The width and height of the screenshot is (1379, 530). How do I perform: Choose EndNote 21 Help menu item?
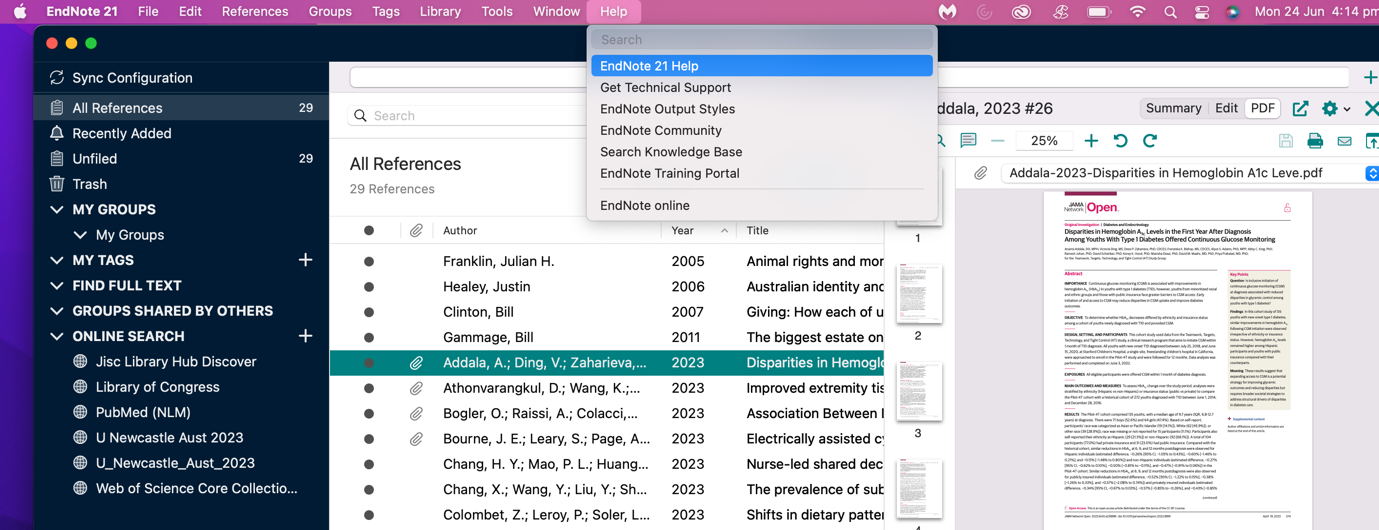pyautogui.click(x=762, y=66)
